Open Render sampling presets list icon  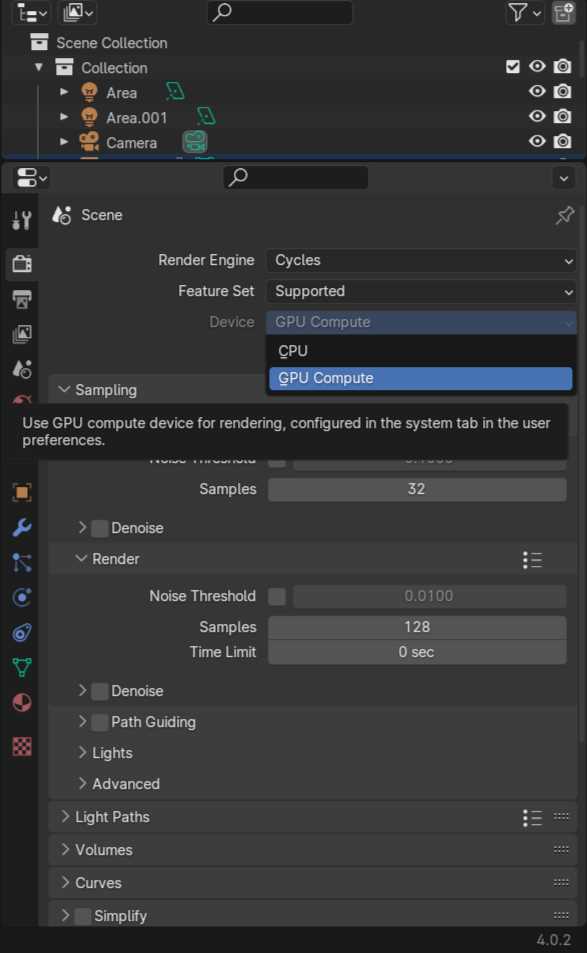tap(532, 560)
